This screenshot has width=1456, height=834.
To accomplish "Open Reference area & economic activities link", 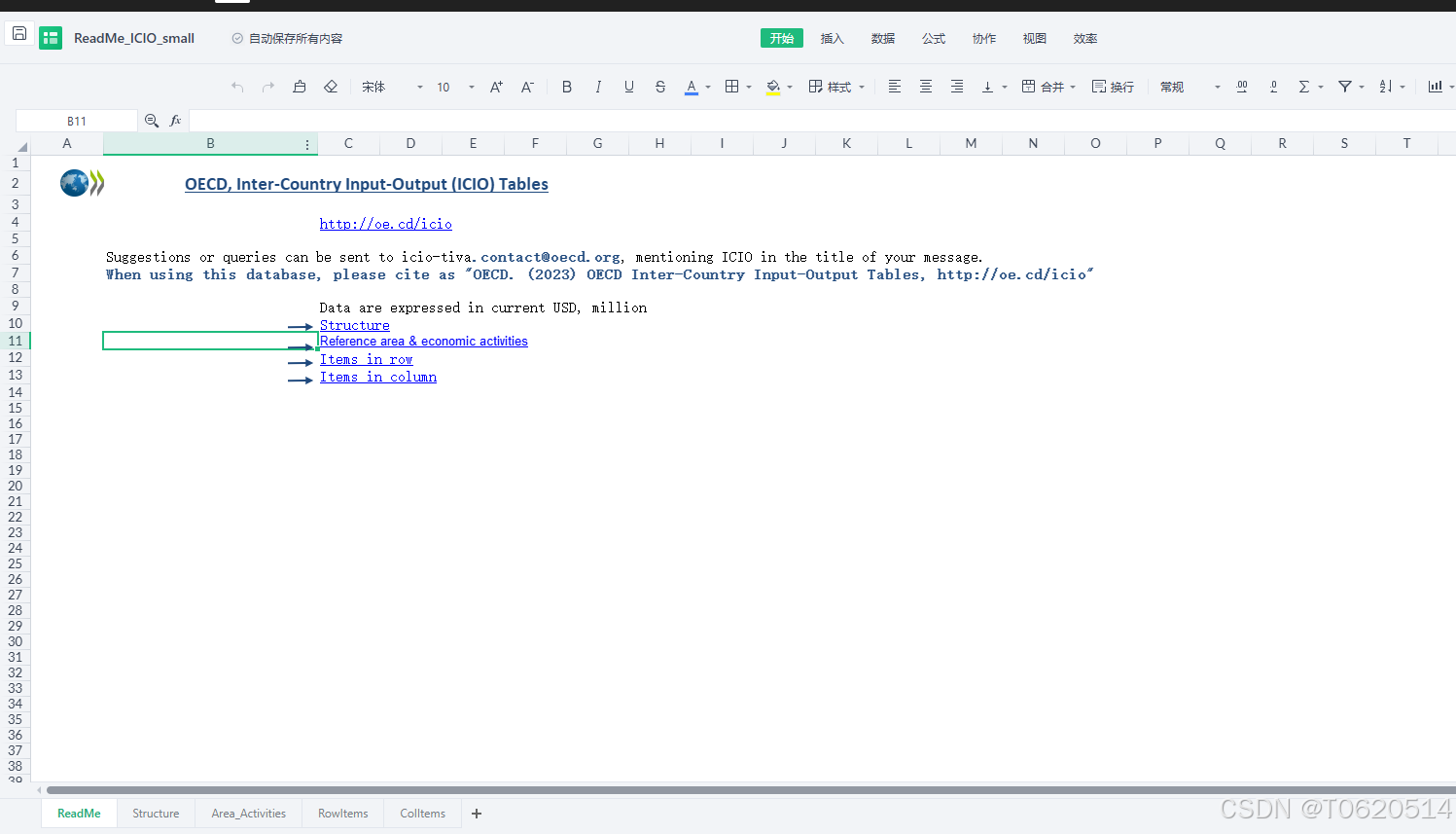I will pyautogui.click(x=424, y=342).
